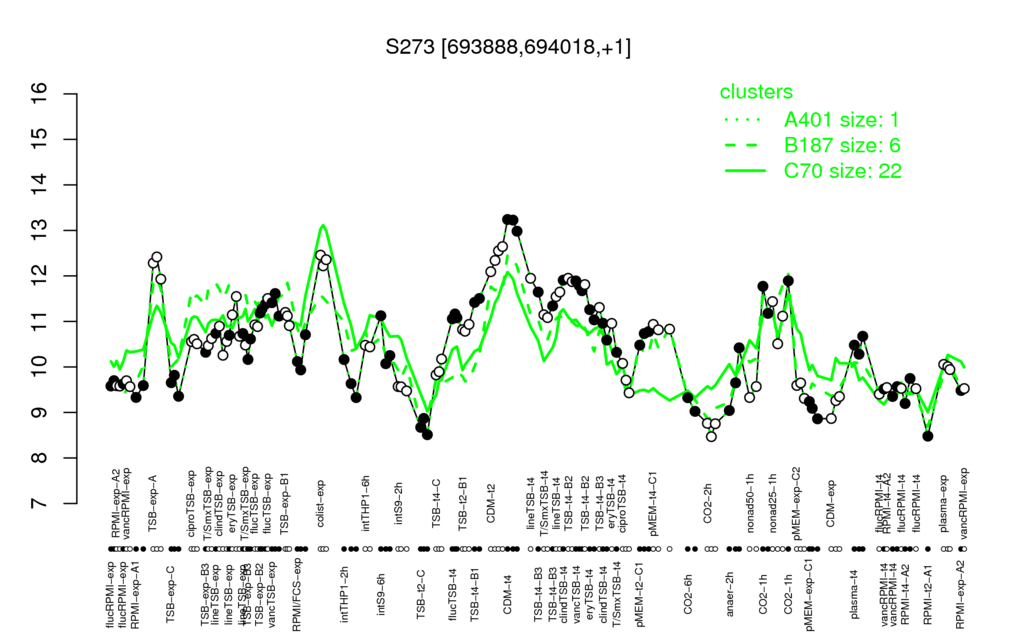Click the y-axis label 16
1024x640 pixels.
point(40,94)
